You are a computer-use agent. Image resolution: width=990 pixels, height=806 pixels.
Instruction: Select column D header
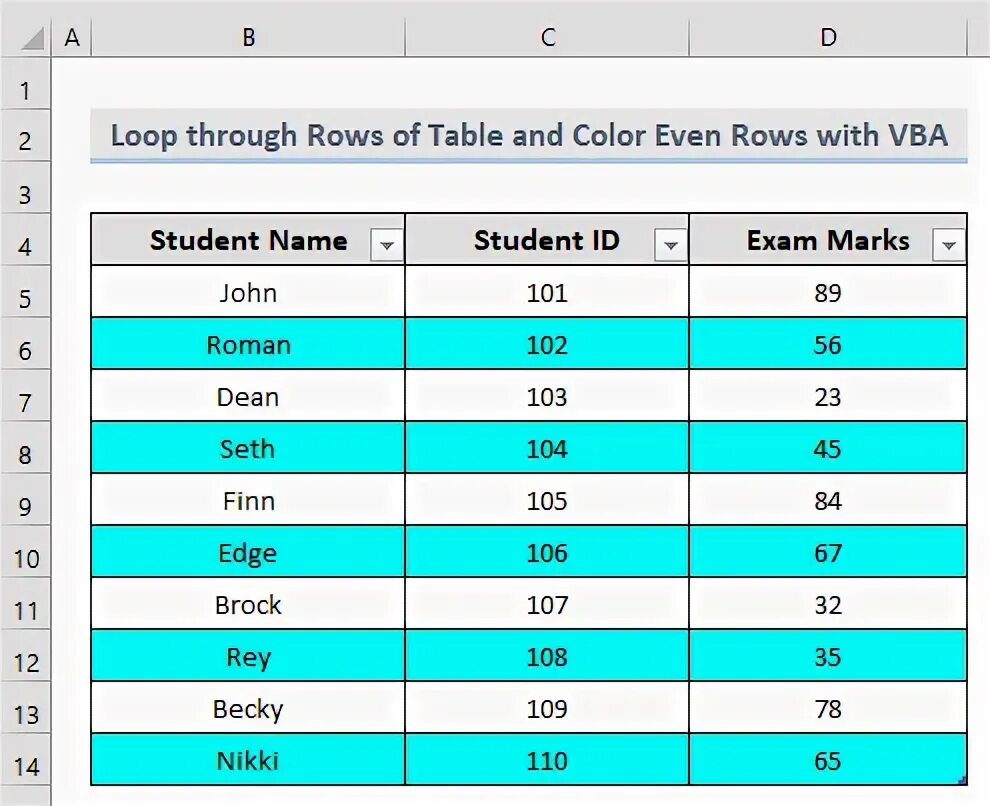pos(828,37)
